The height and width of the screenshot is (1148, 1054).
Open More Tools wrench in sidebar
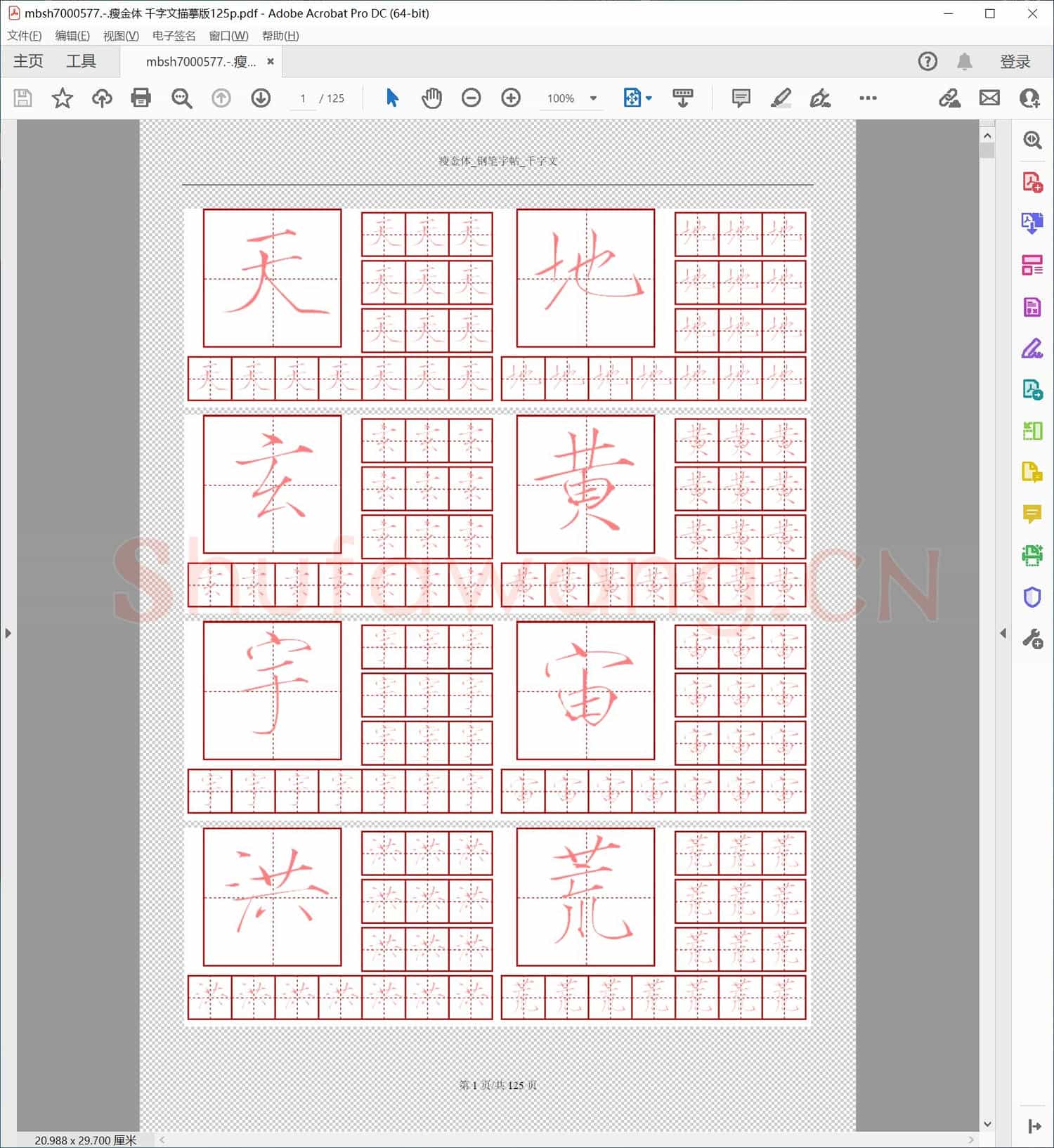click(x=1032, y=639)
